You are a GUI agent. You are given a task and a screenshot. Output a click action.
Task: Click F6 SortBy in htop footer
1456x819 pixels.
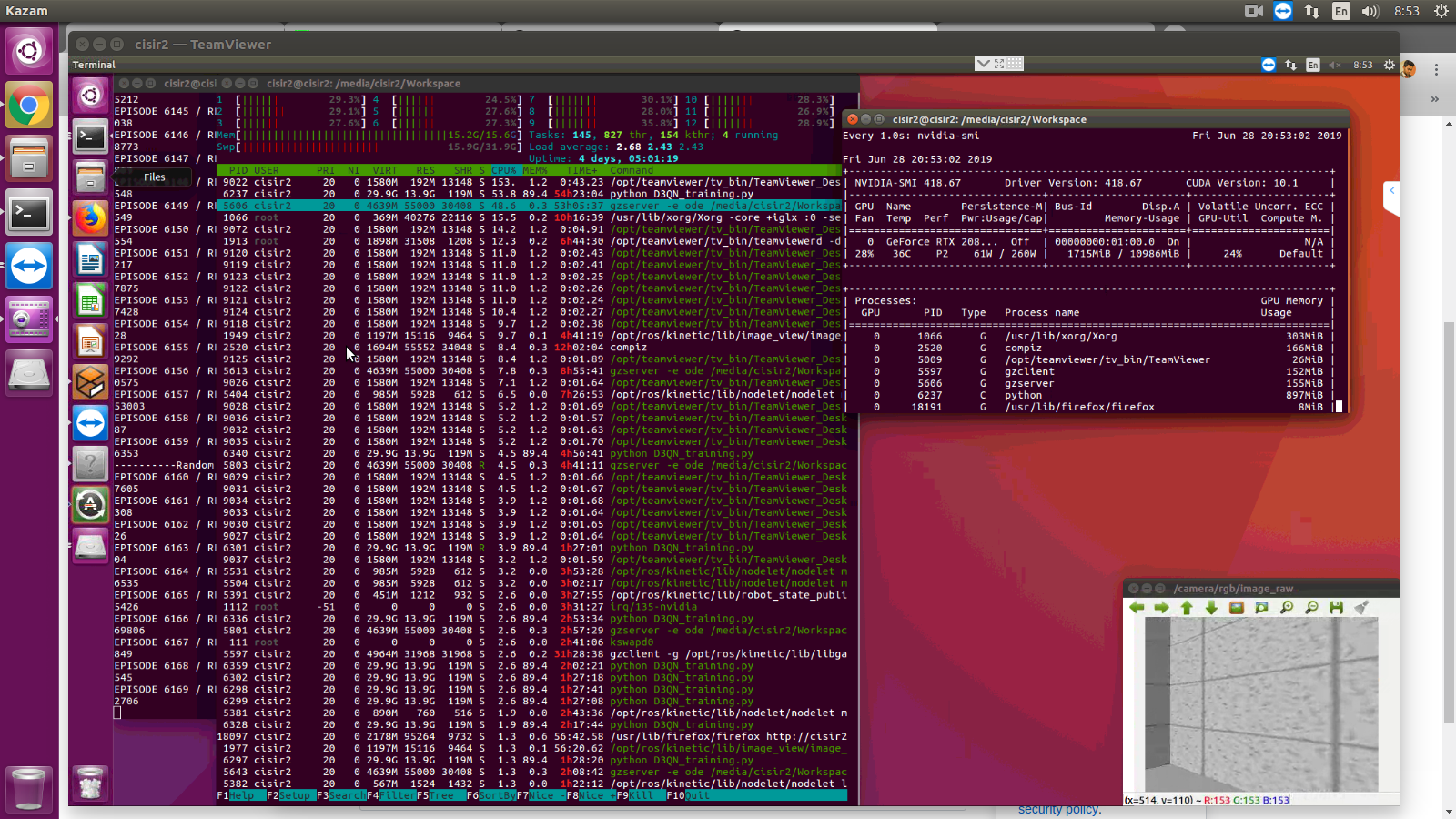point(490,795)
